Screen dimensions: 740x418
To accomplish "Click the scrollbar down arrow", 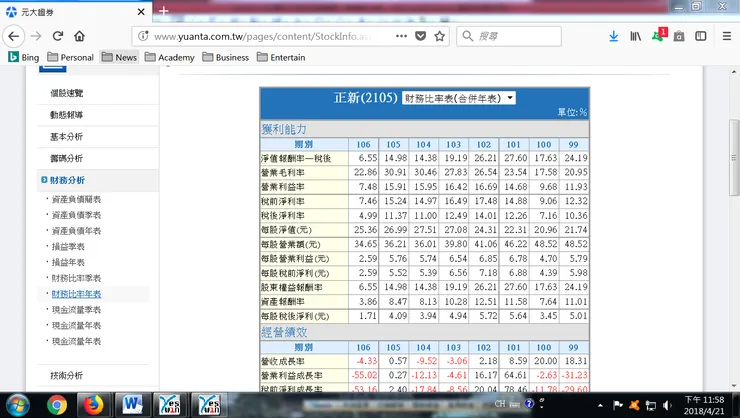I will point(734,386).
